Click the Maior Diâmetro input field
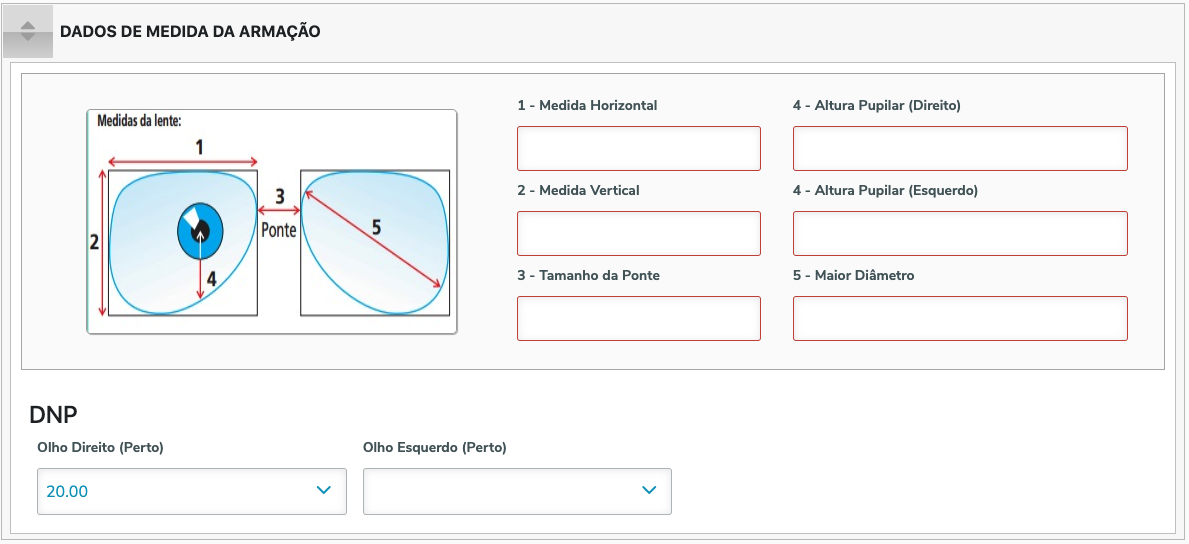1189x544 pixels. (x=959, y=318)
